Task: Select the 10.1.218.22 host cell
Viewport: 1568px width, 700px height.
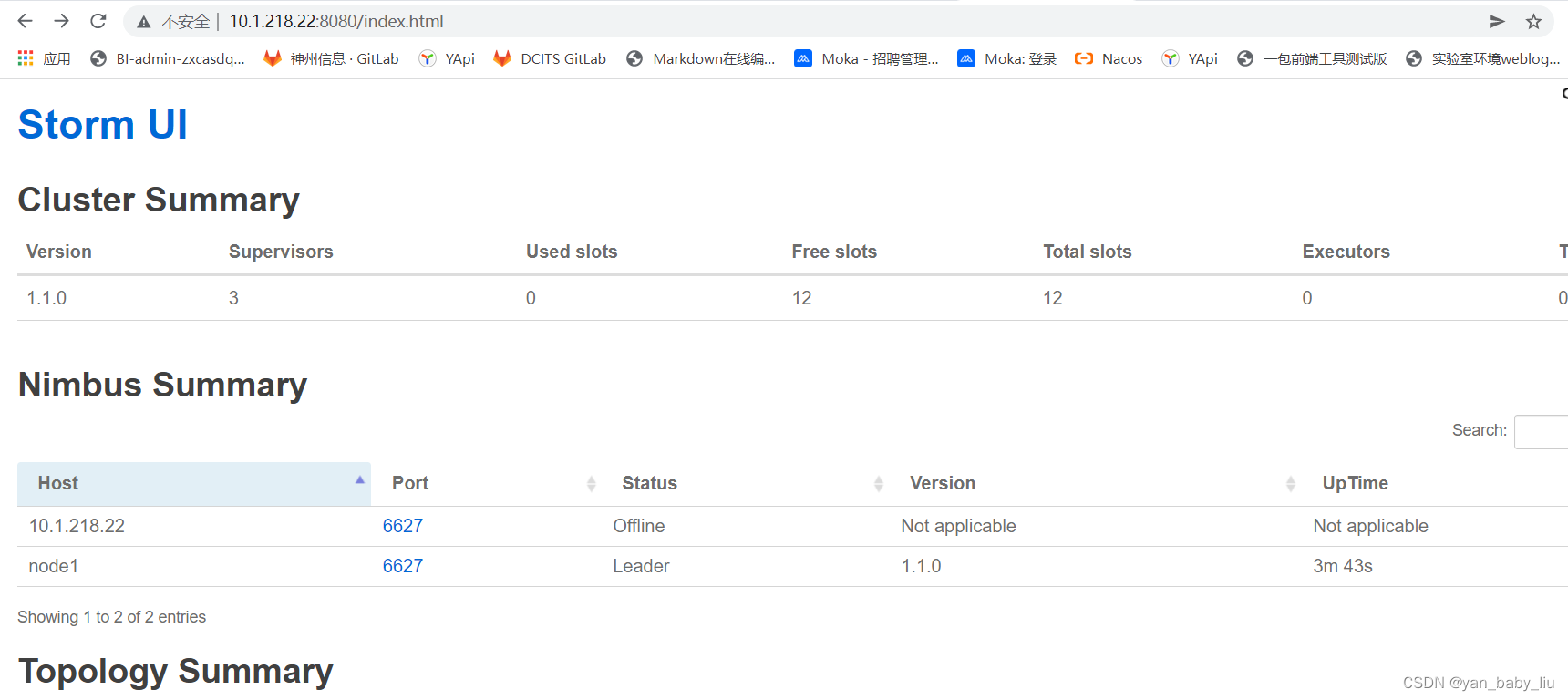Action: point(77,526)
